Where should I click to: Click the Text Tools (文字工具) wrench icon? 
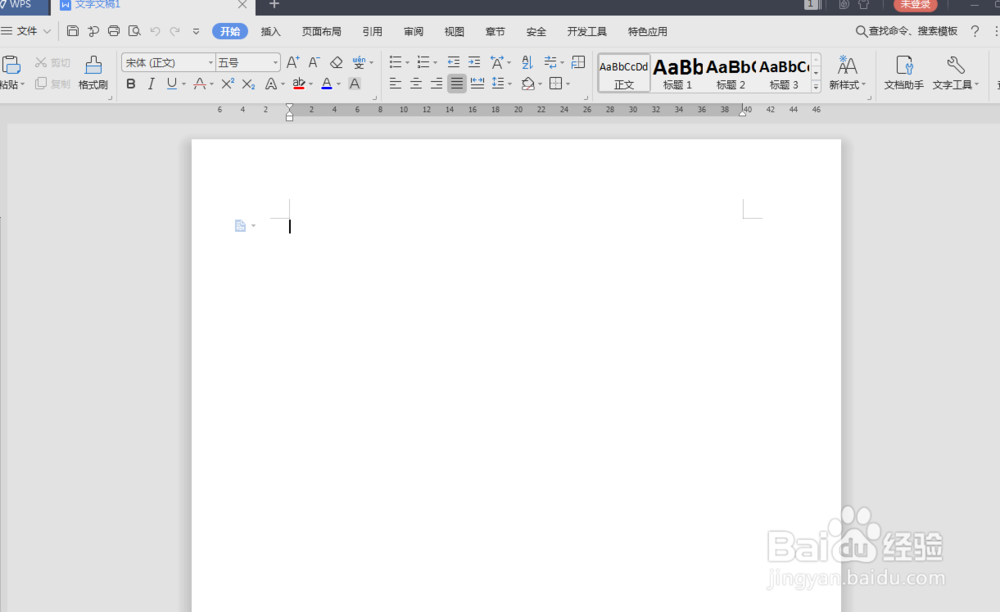point(955,72)
